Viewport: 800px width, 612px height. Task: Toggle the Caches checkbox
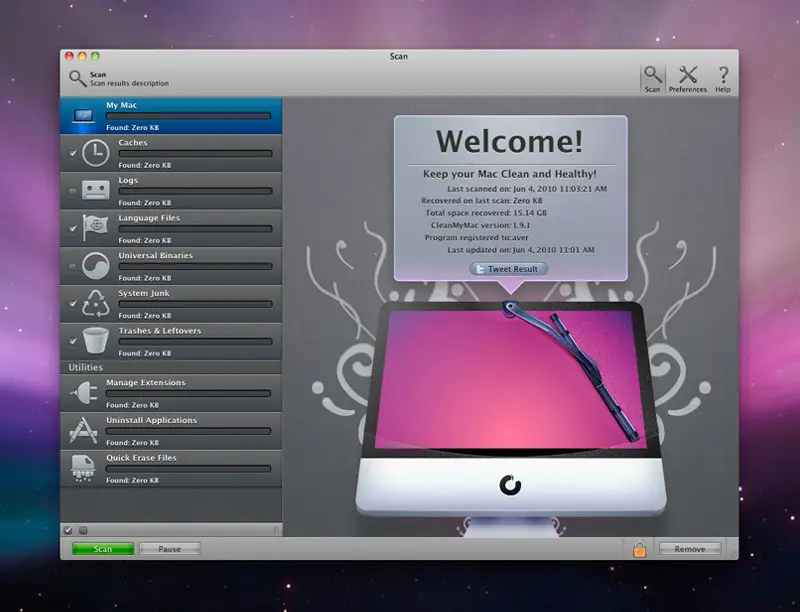pos(73,153)
